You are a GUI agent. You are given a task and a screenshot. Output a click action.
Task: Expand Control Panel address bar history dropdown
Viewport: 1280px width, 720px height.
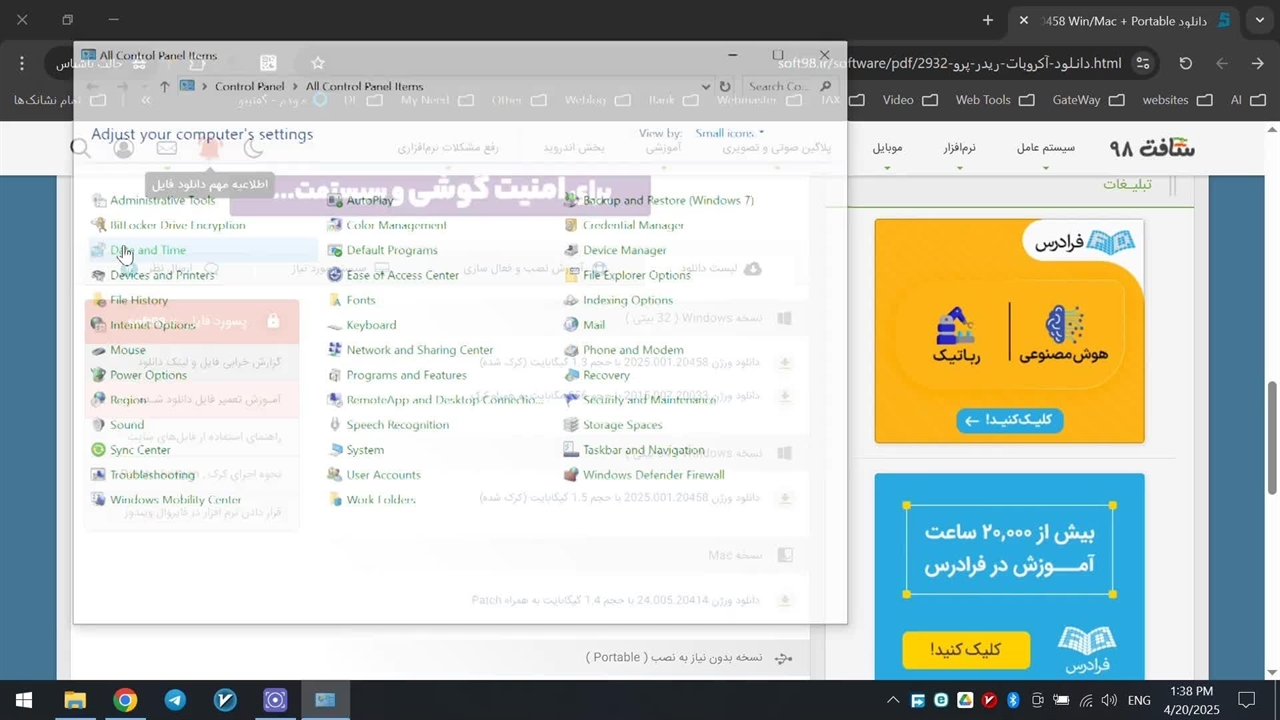click(x=706, y=86)
